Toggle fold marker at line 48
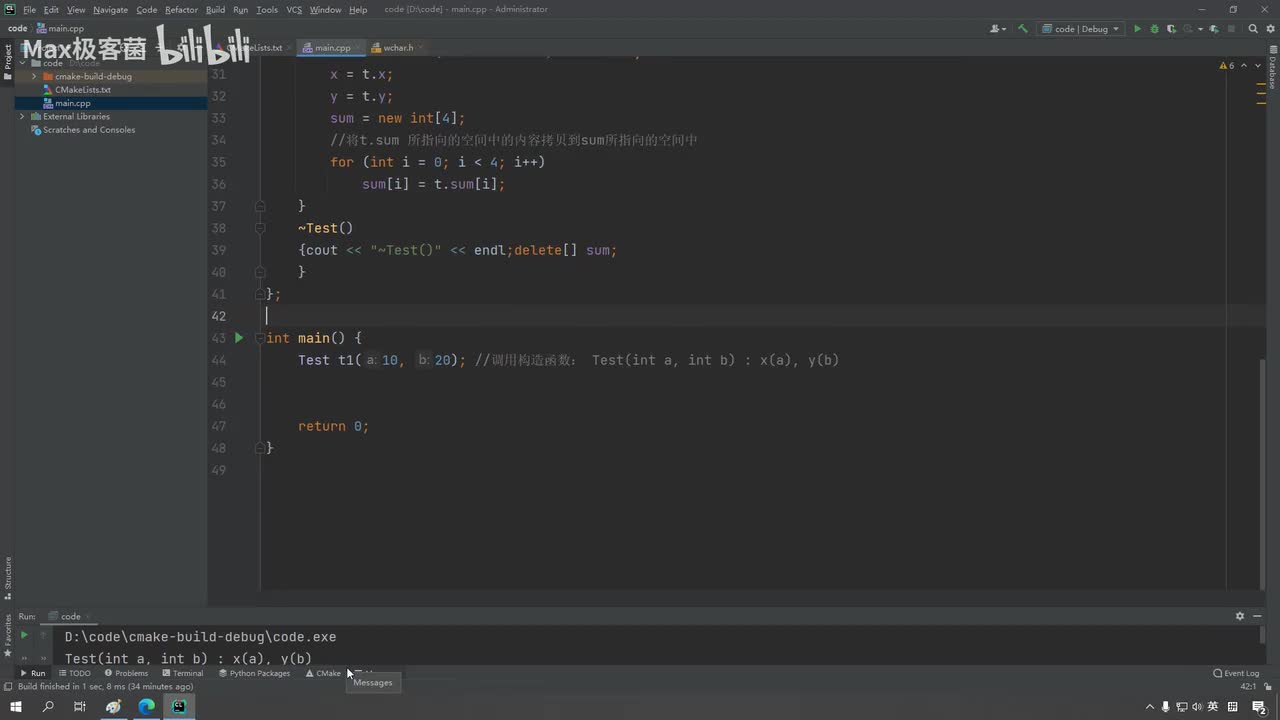The image size is (1280, 720). coord(260,448)
